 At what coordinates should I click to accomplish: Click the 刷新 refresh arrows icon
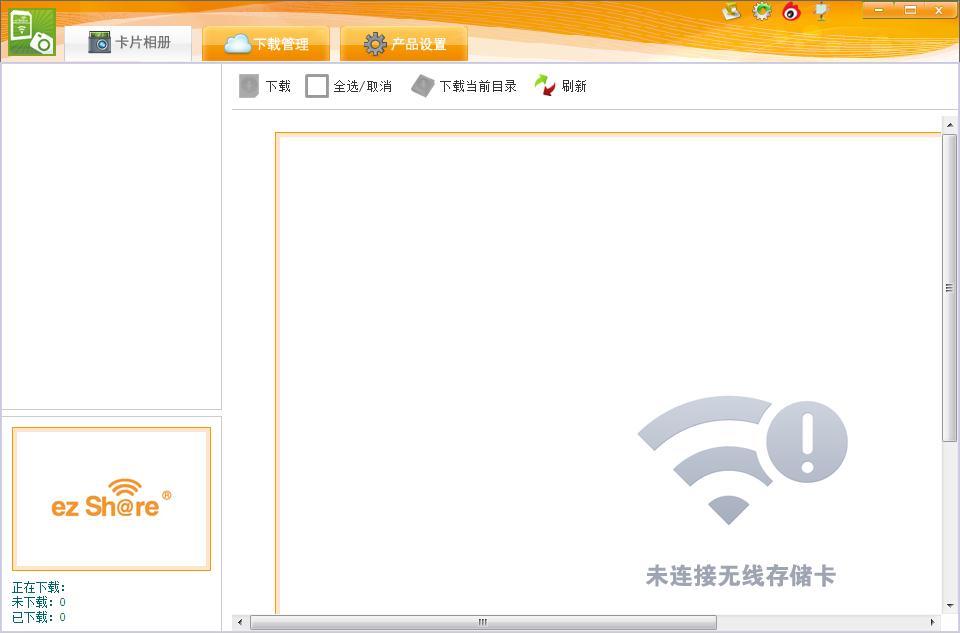543,85
